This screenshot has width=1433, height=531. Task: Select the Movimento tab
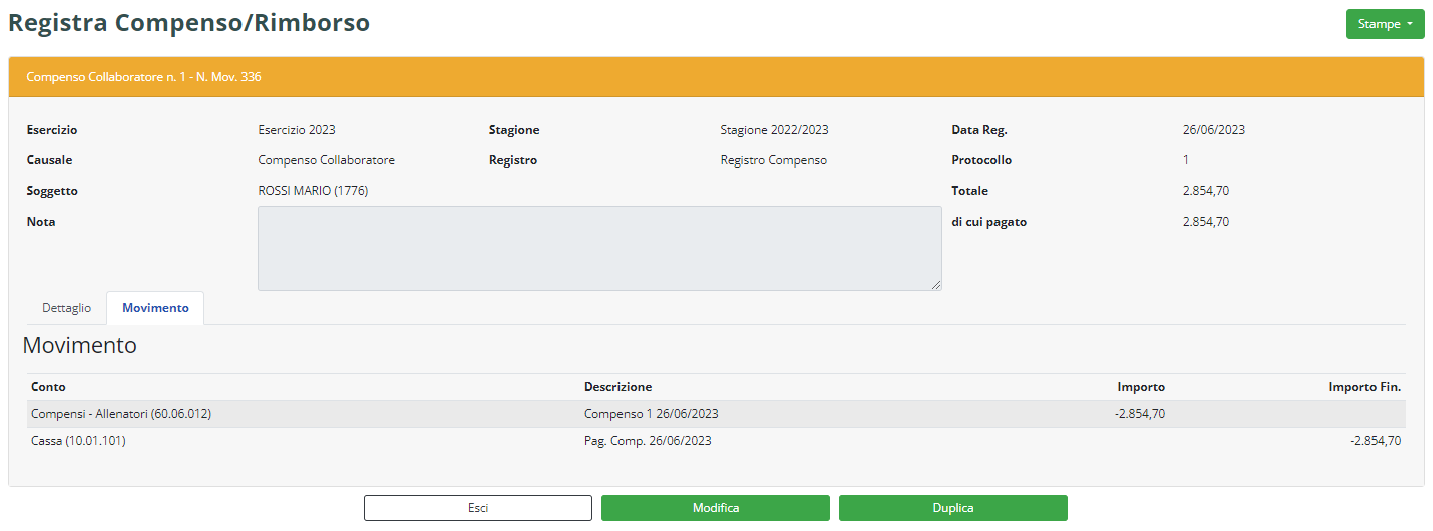[155, 308]
